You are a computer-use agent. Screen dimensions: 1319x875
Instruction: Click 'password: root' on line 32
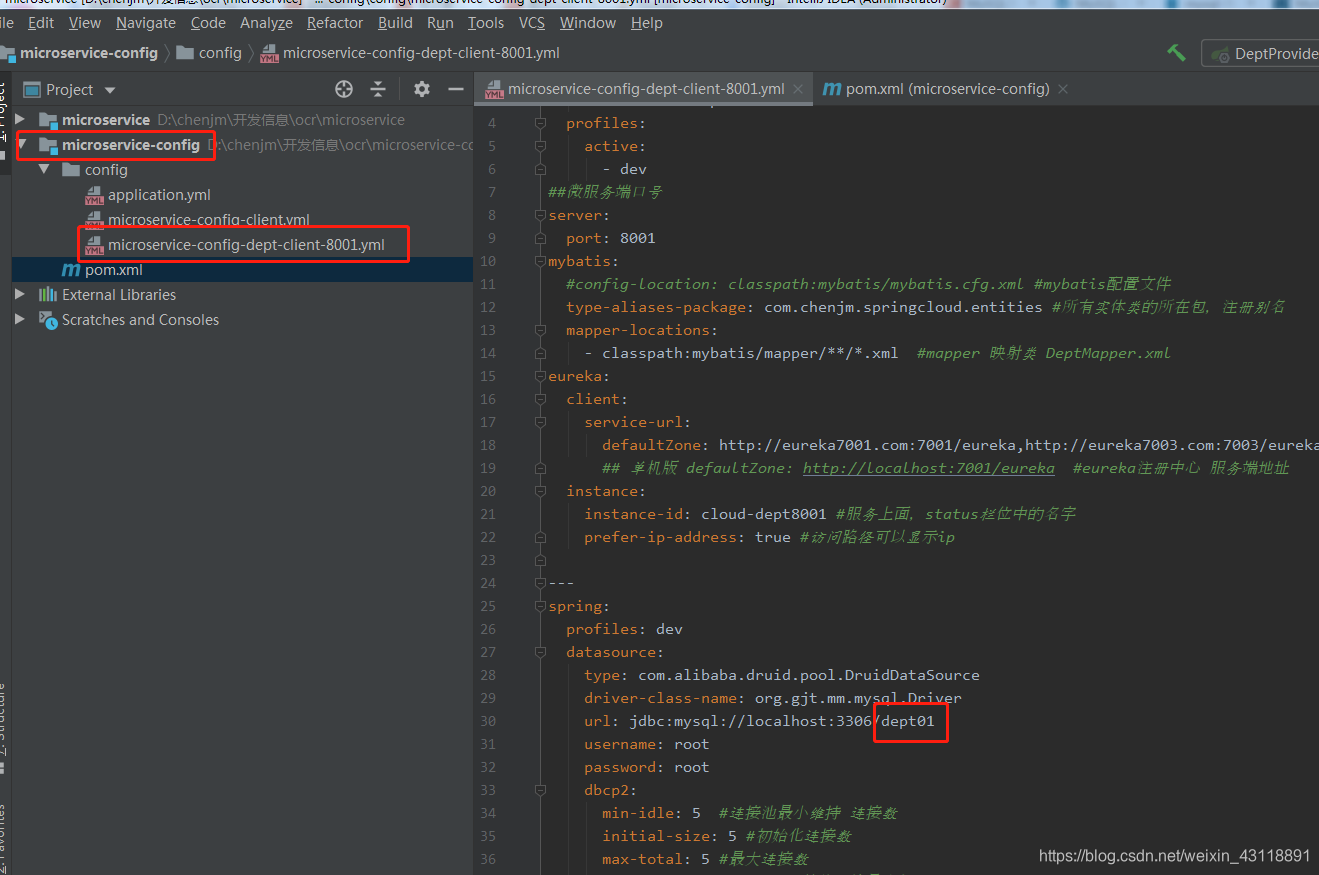coord(646,767)
